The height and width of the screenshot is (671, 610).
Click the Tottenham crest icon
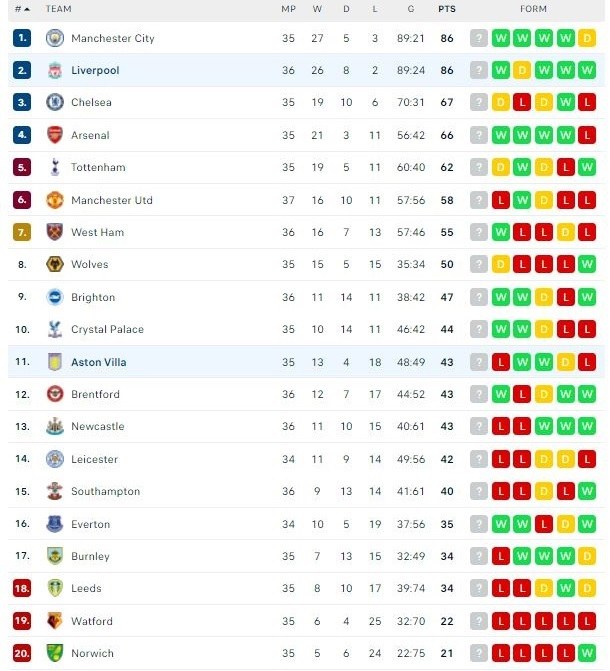pos(54,167)
